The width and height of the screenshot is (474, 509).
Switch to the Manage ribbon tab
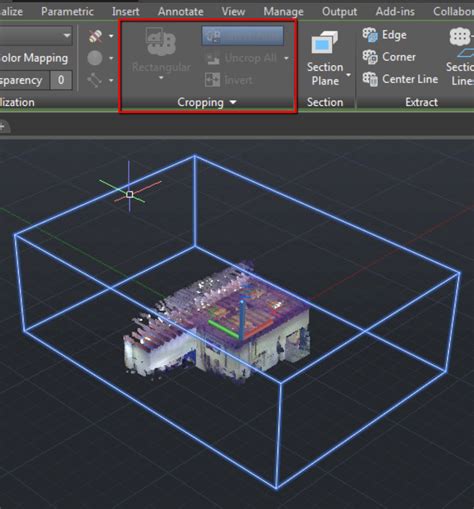[283, 12]
